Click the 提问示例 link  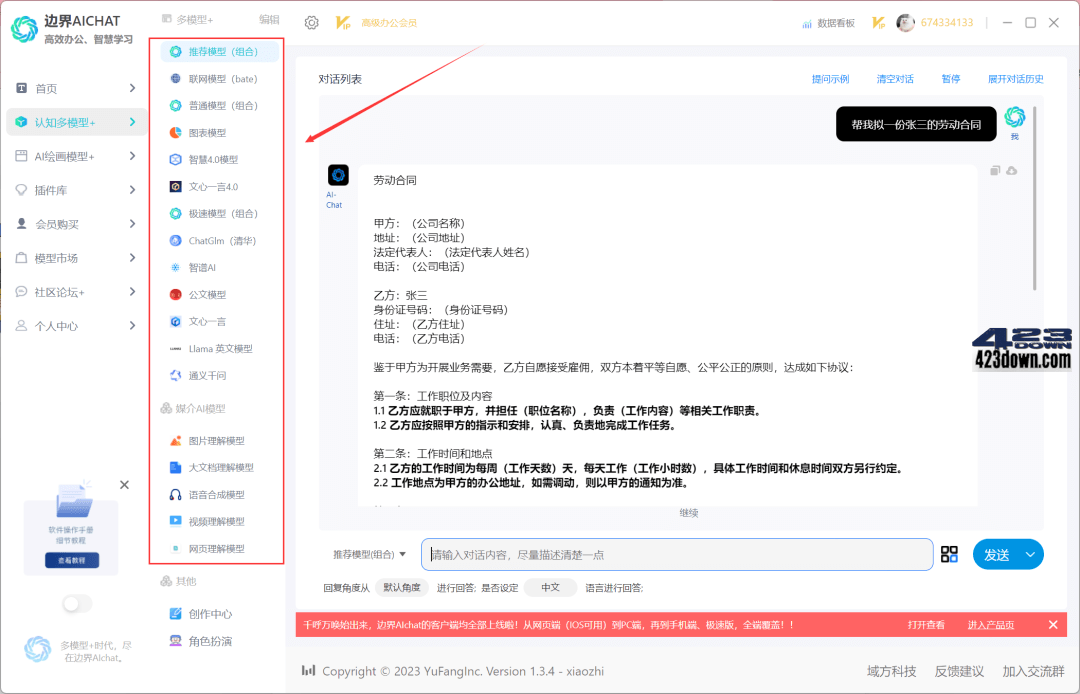point(830,79)
